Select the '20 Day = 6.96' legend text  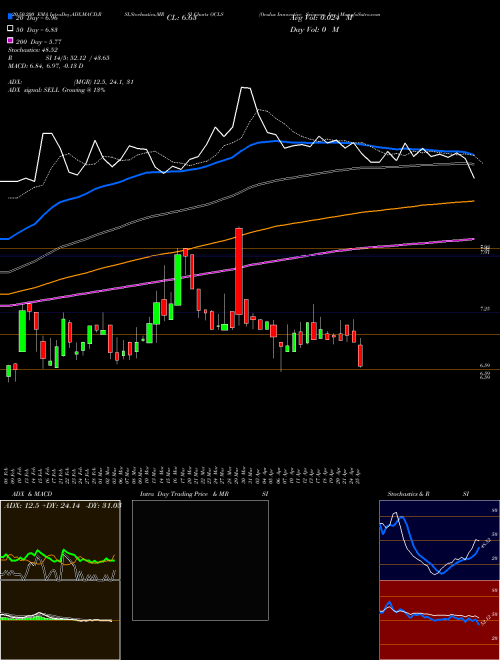(x=37, y=19)
